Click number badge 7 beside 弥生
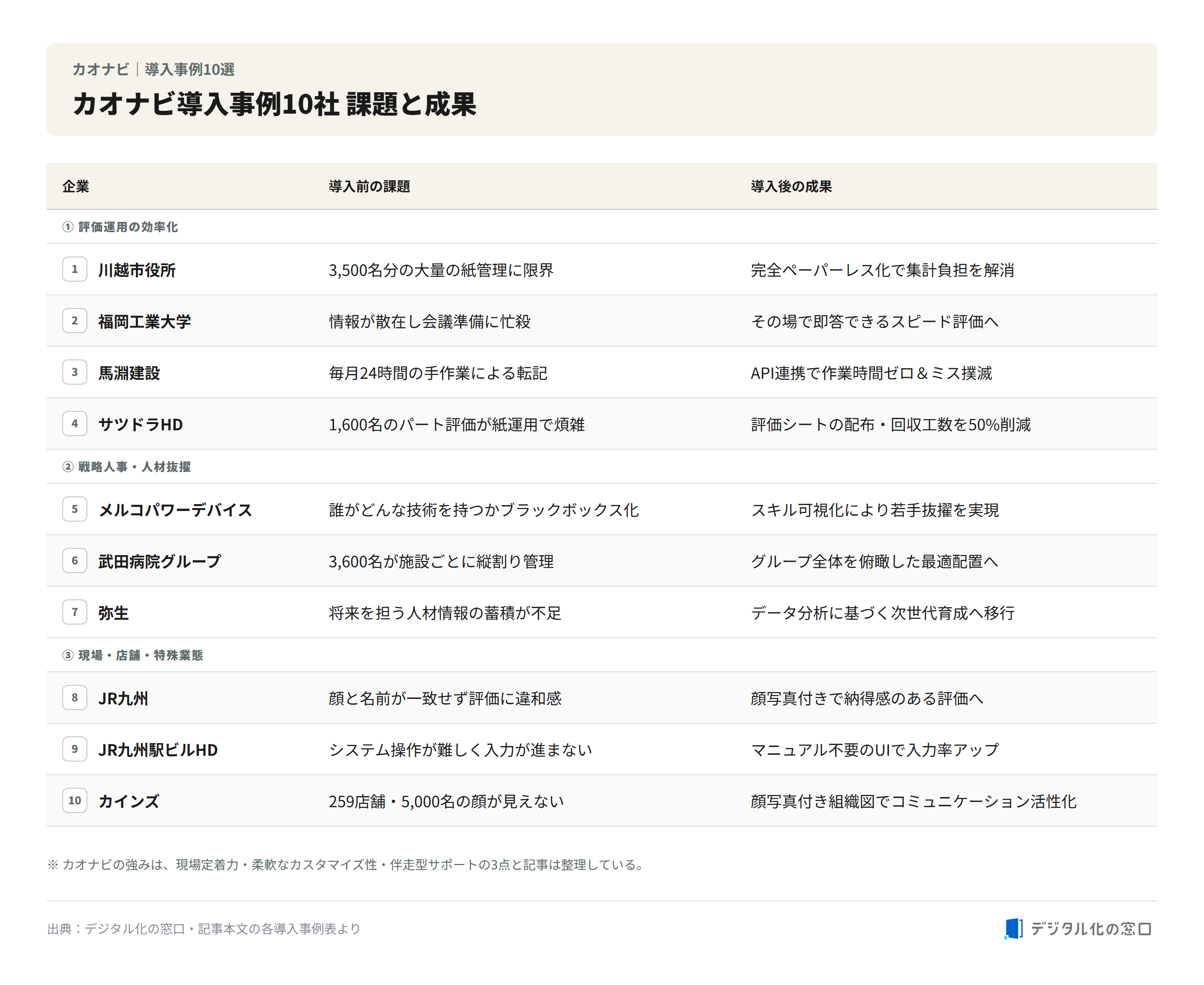 pos(74,611)
